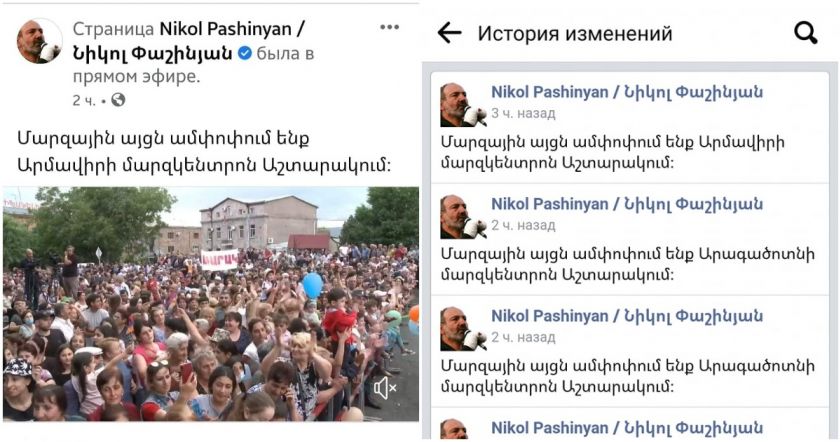Click avatar of third edit history entry
Screen dimensions: 840x442
tap(462, 328)
